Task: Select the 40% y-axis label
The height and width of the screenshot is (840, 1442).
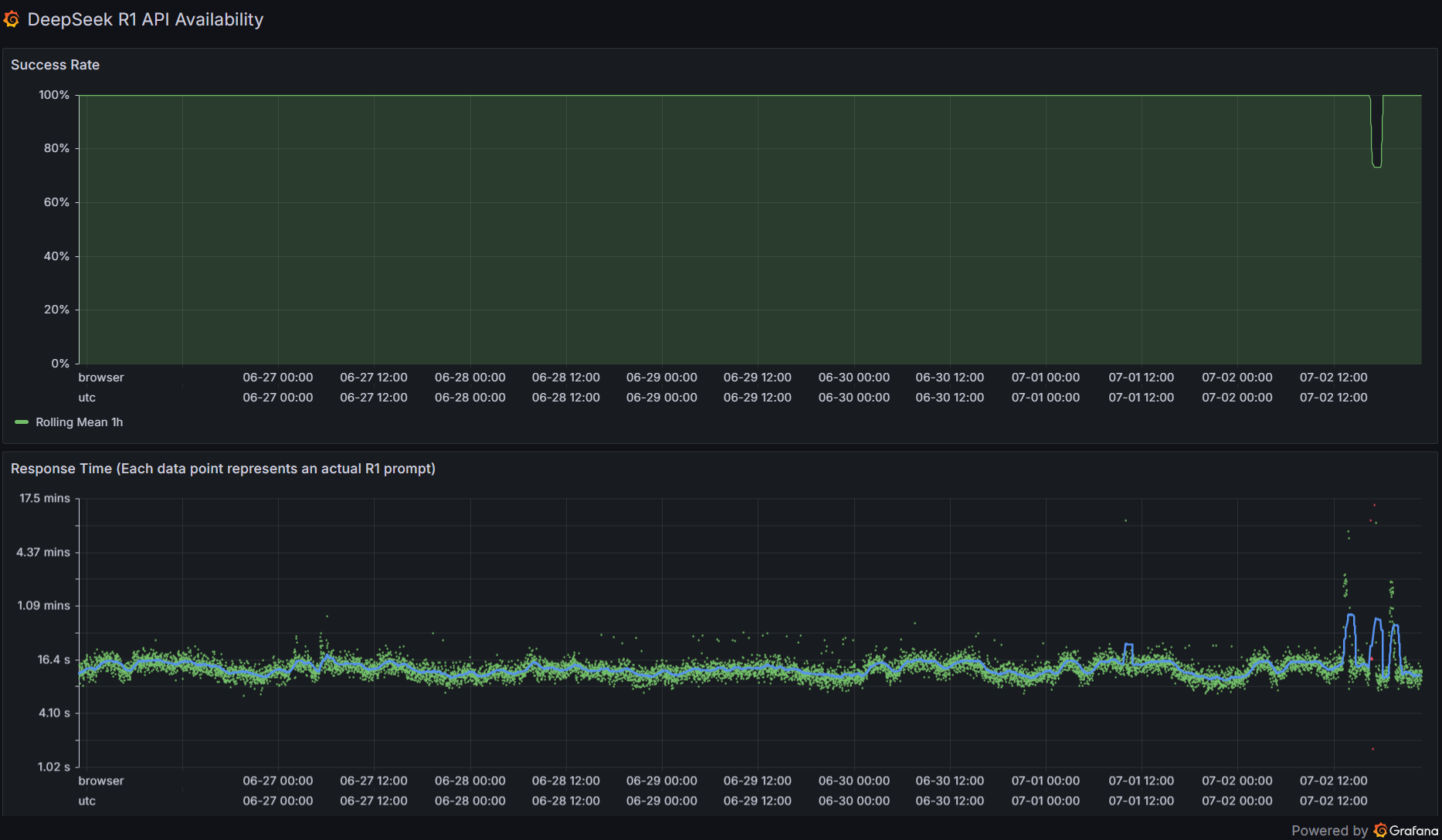Action: pyautogui.click(x=56, y=256)
